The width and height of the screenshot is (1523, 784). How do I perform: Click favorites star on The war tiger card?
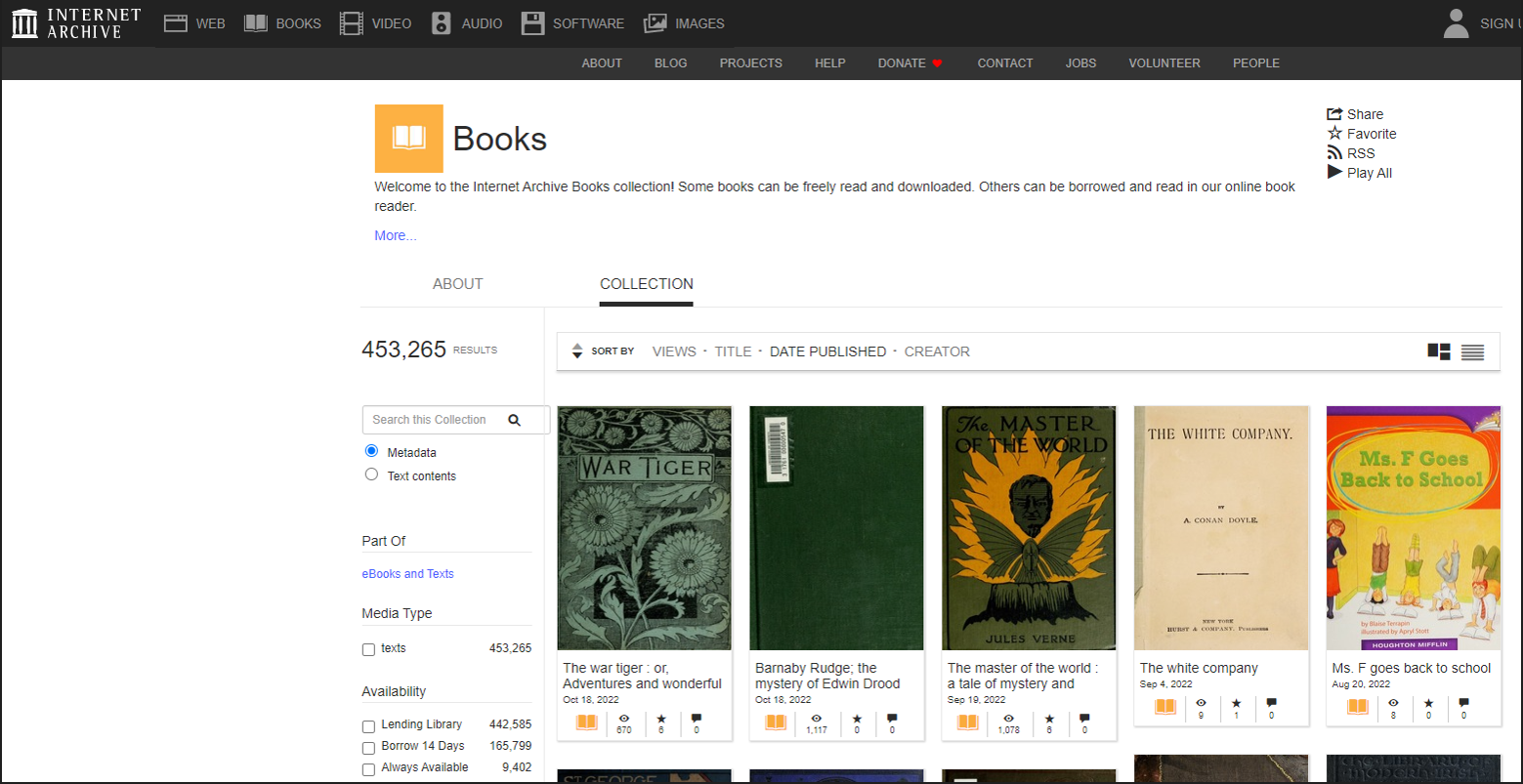661,719
